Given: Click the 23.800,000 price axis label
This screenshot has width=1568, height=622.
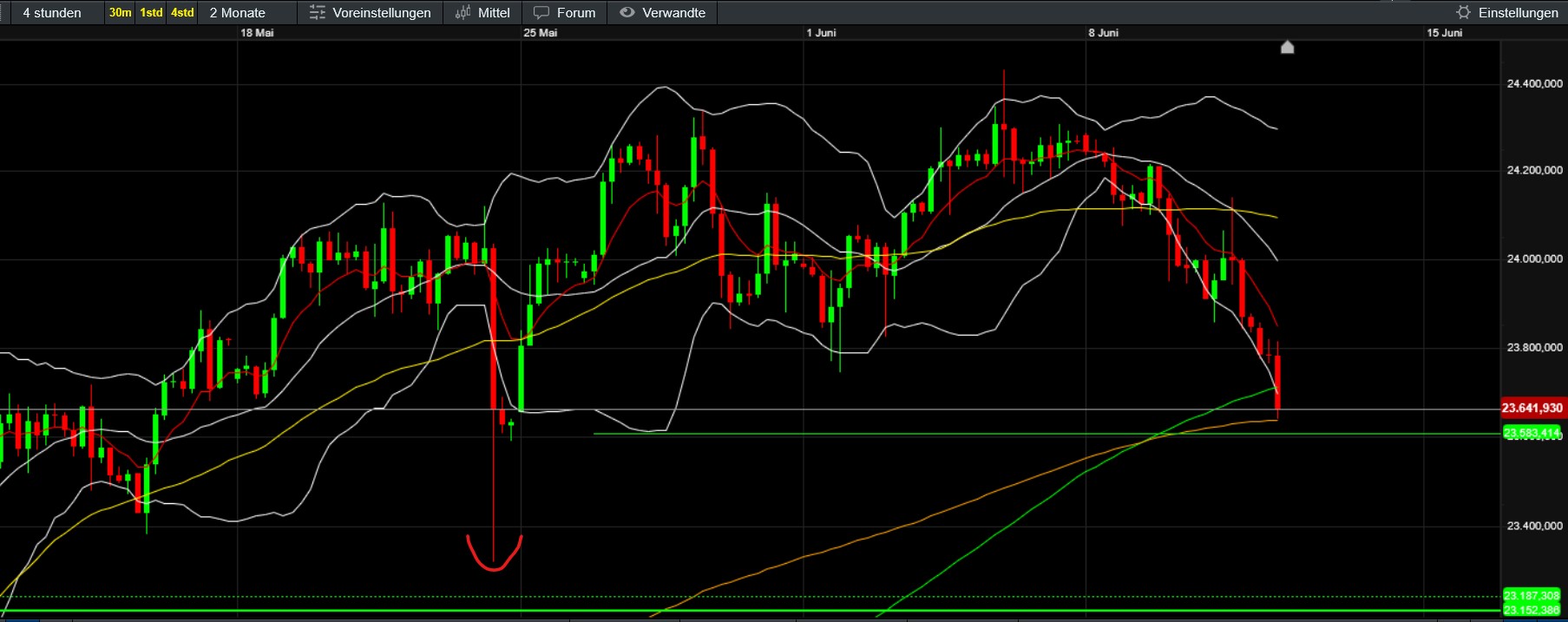Looking at the screenshot, I should click(1534, 347).
